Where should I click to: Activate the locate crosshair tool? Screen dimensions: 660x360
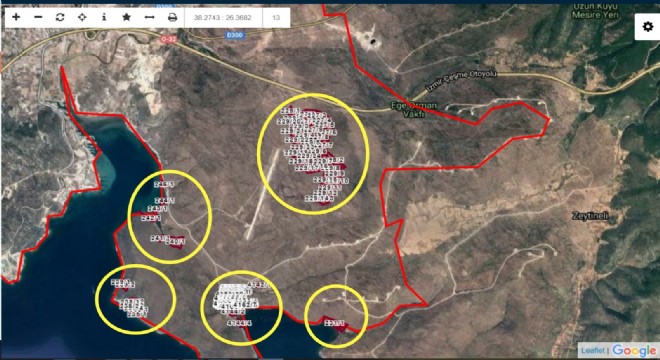(x=82, y=17)
